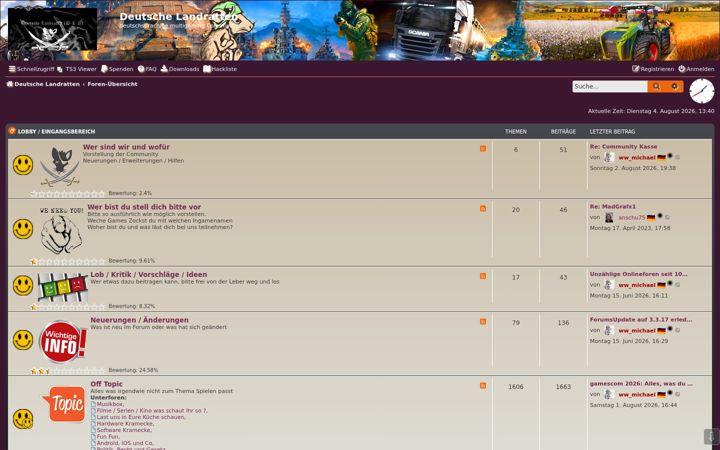Open last post Unzählige Onlineforen seit 10…

coord(638,274)
